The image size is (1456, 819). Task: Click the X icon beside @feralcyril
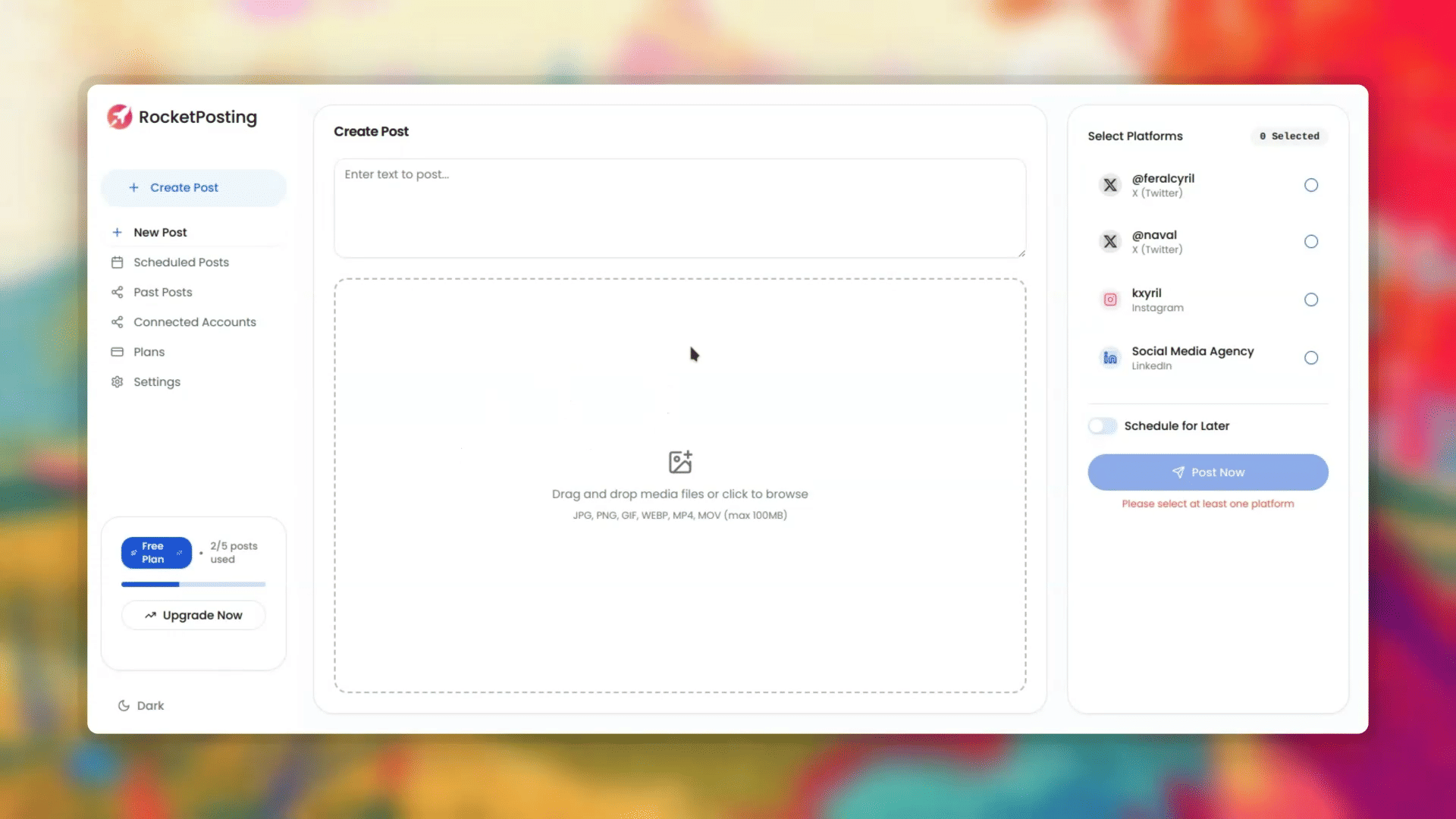point(1110,185)
